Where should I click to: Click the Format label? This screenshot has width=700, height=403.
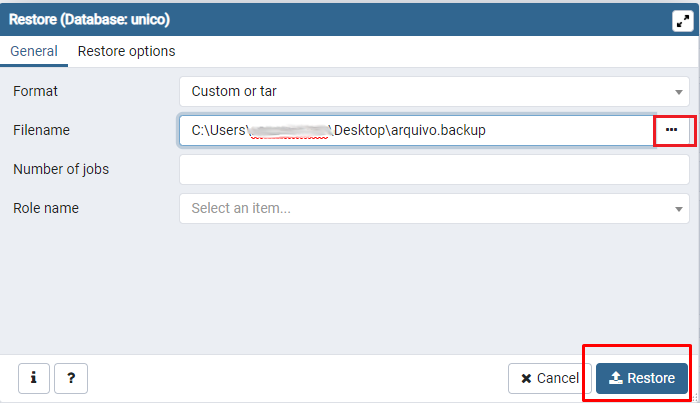click(35, 91)
